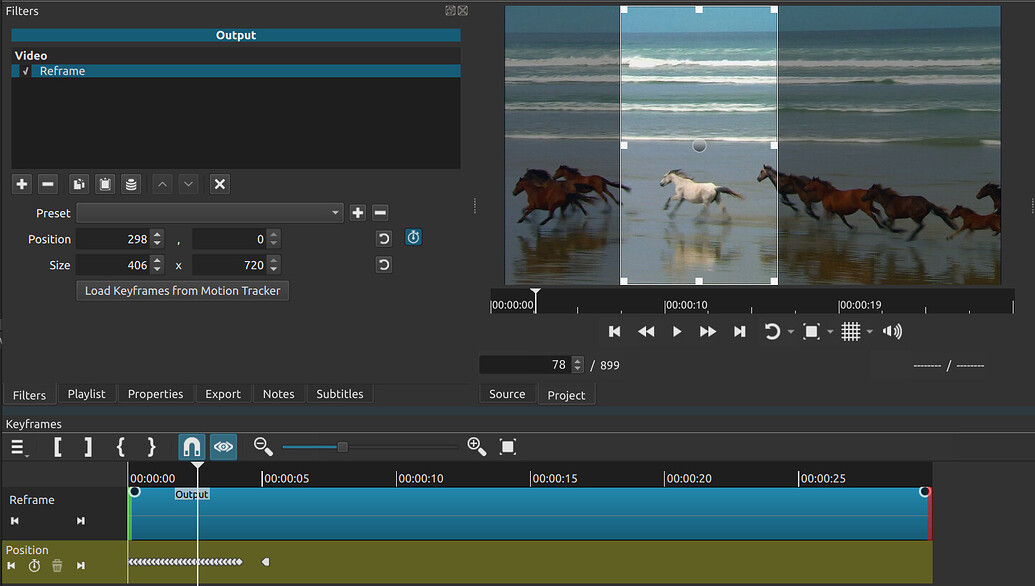This screenshot has width=1035, height=586.
Task: Open the zoom options dropdown arrow
Action: pyautogui.click(x=830, y=332)
